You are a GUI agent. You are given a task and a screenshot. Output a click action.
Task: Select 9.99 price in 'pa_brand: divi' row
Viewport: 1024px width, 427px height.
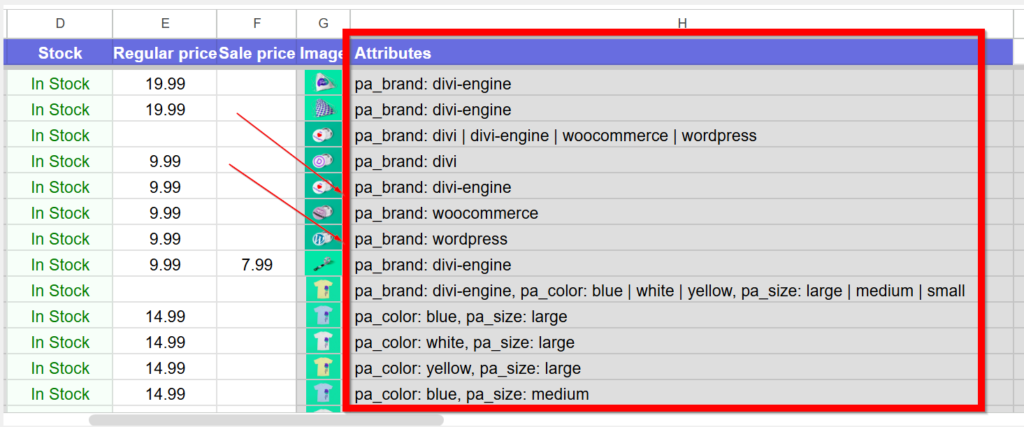click(x=165, y=161)
